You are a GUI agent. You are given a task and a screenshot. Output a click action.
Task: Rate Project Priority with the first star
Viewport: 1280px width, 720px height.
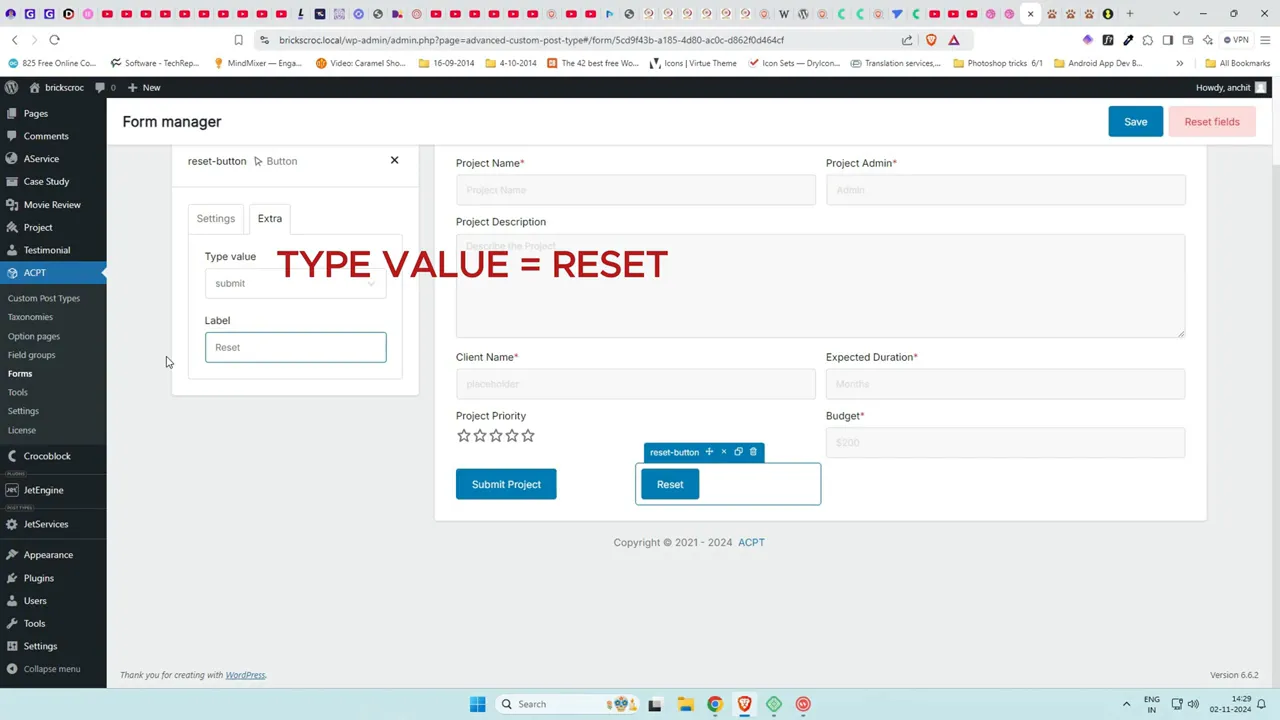463,435
